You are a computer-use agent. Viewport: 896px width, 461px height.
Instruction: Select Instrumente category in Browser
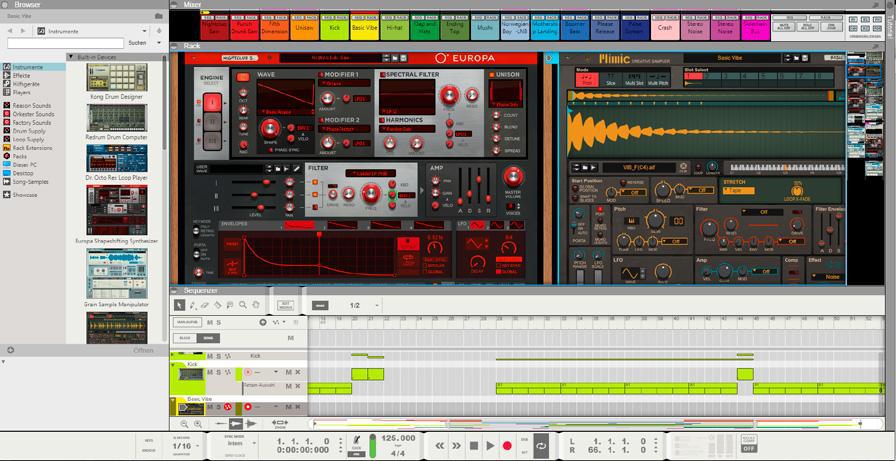[33, 67]
